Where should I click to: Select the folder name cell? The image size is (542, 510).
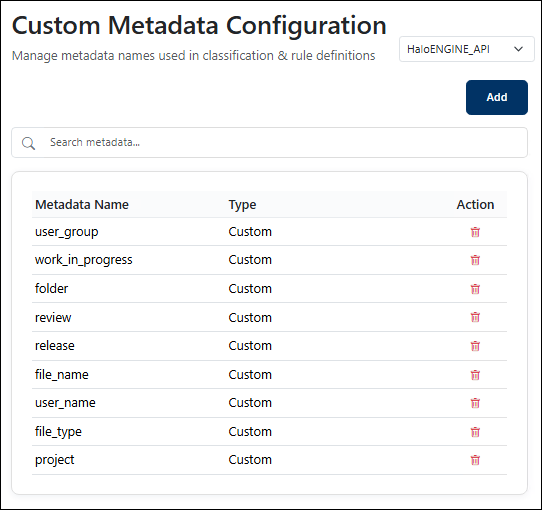pos(52,289)
